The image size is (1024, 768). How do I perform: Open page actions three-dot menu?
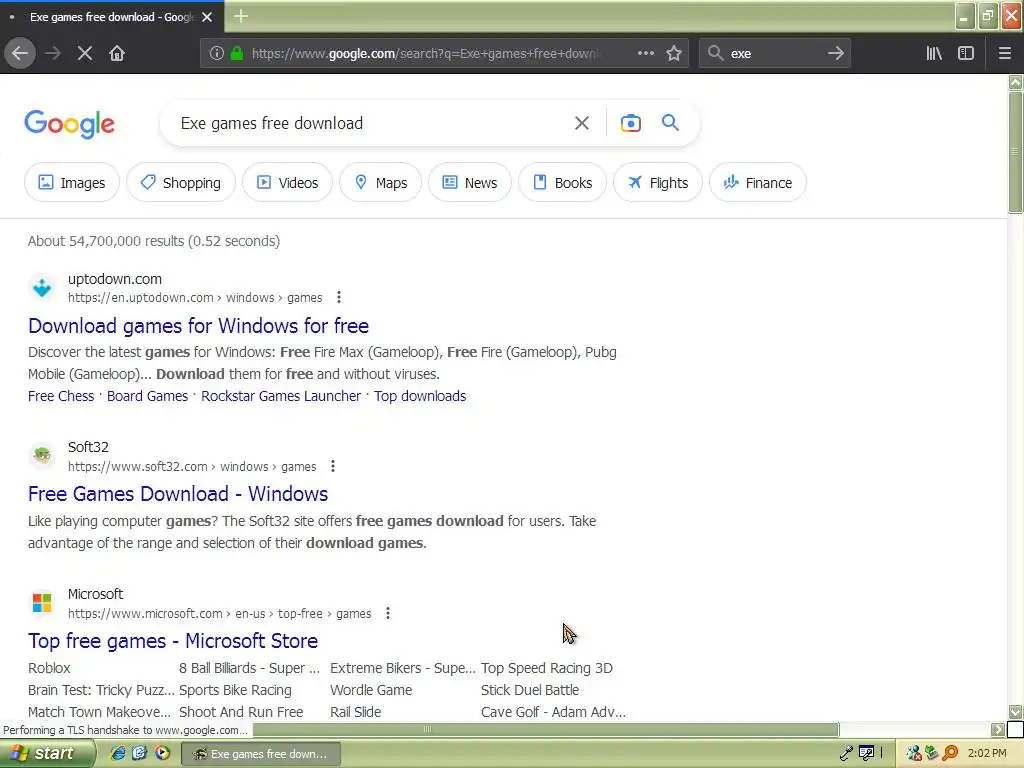(x=645, y=54)
